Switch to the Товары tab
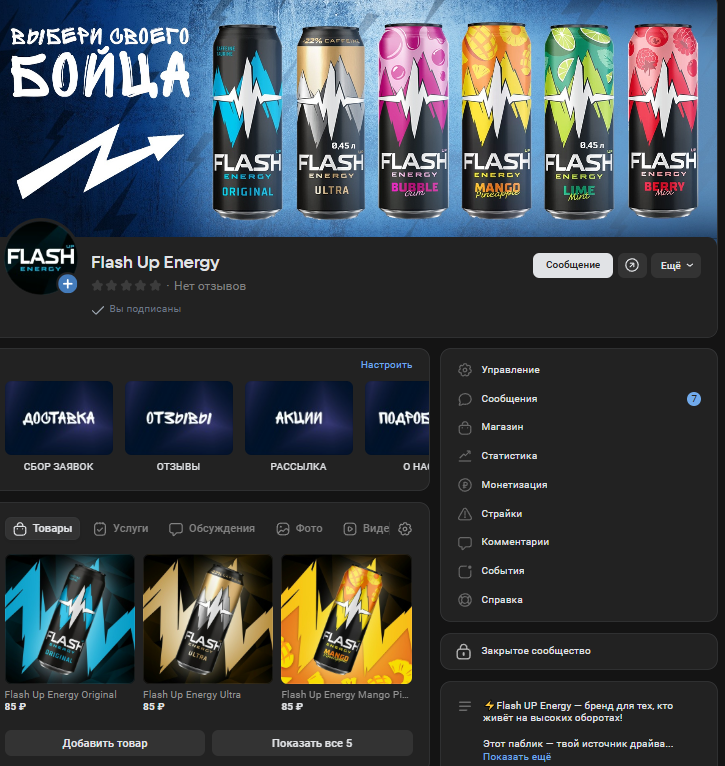The image size is (725, 766). tap(43, 529)
